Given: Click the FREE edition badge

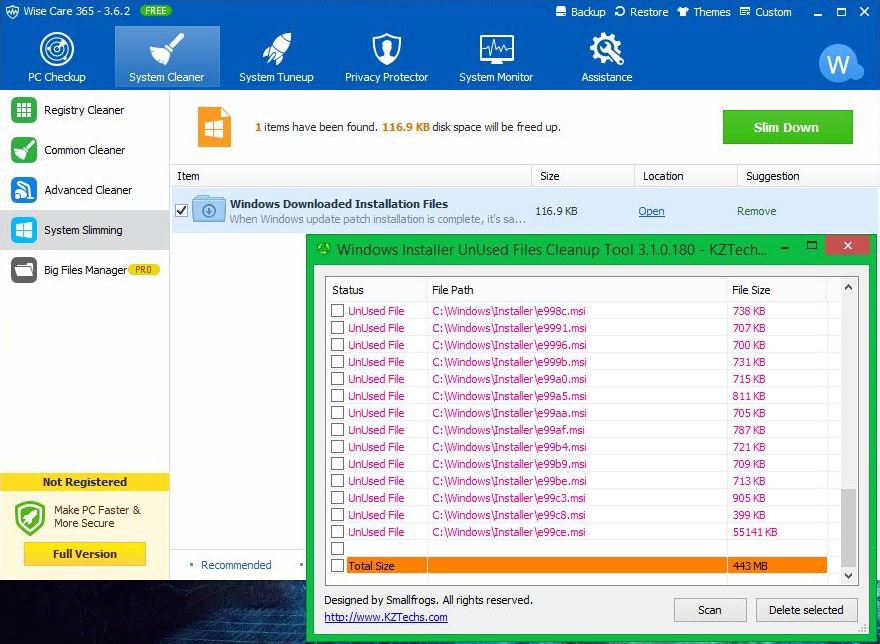Looking at the screenshot, I should click(155, 11).
